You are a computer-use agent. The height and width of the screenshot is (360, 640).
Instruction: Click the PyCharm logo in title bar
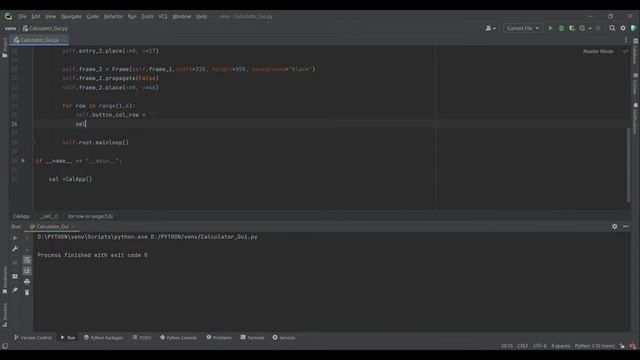point(8,16)
